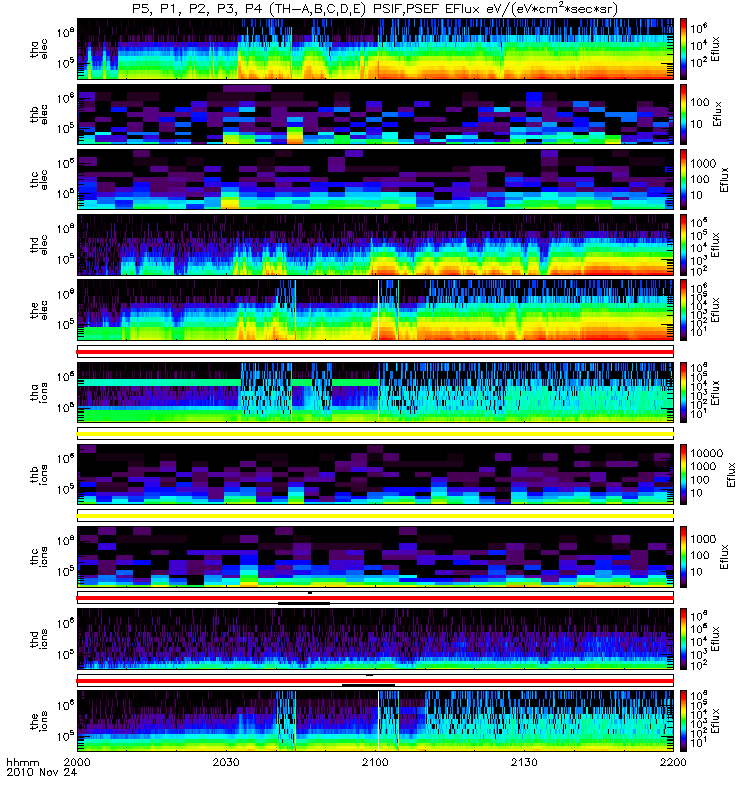Click the Eflux label of tha elec colorbar
This screenshot has height=800, width=750.
point(715,49)
